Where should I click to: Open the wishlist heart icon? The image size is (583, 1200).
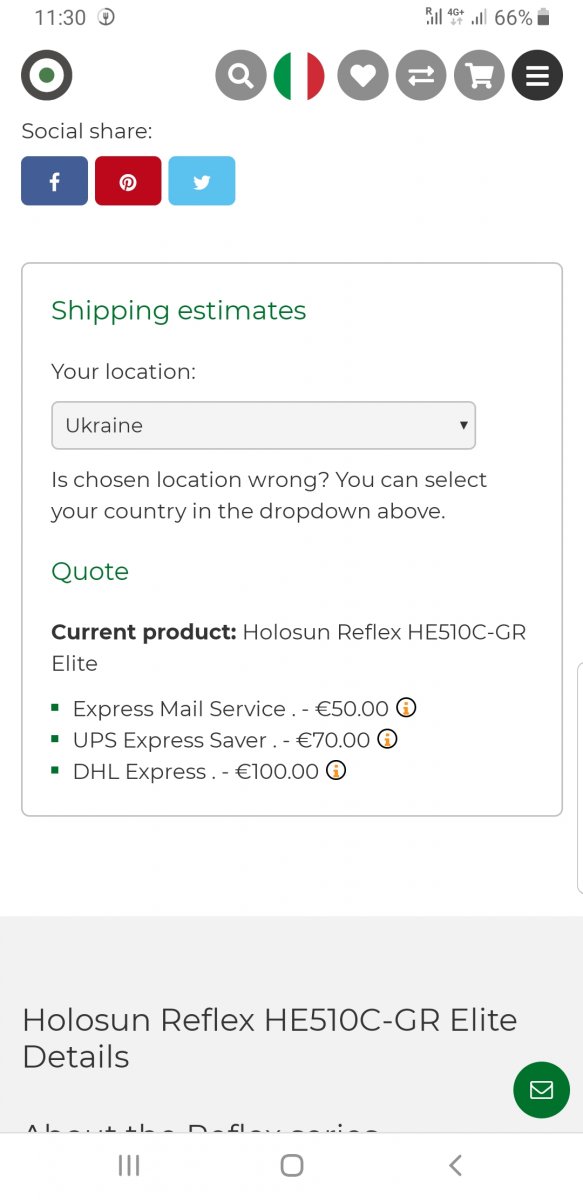(x=362, y=75)
